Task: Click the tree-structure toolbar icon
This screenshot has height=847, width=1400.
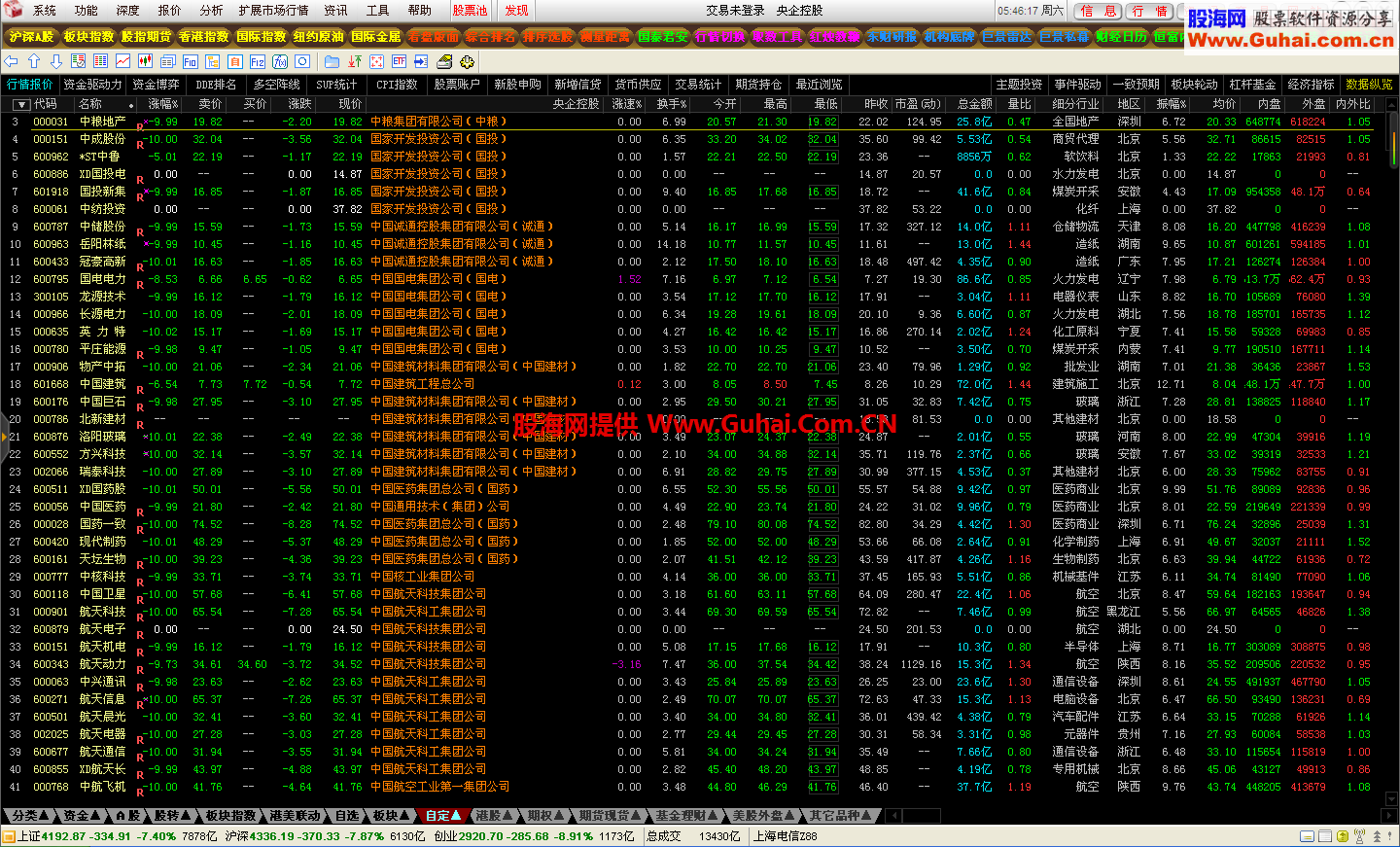Action: click(x=213, y=61)
